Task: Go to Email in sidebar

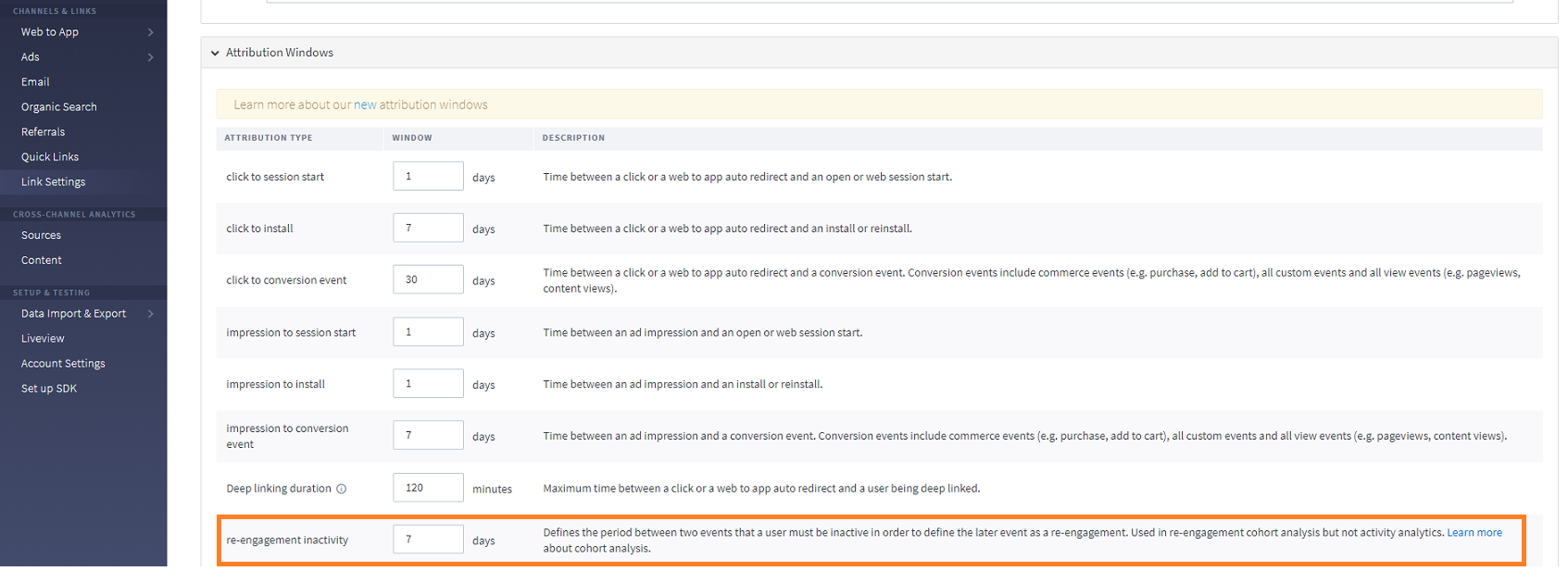Action: (35, 82)
